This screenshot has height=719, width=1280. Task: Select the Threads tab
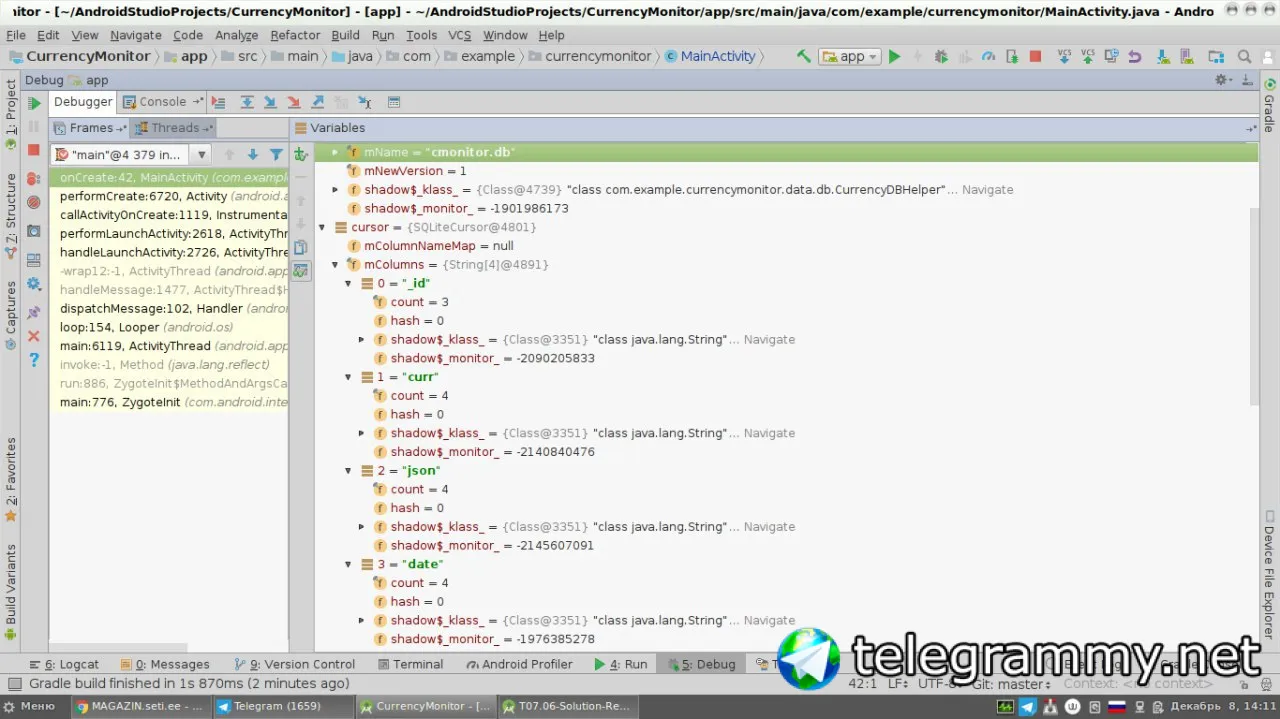[x=175, y=128]
